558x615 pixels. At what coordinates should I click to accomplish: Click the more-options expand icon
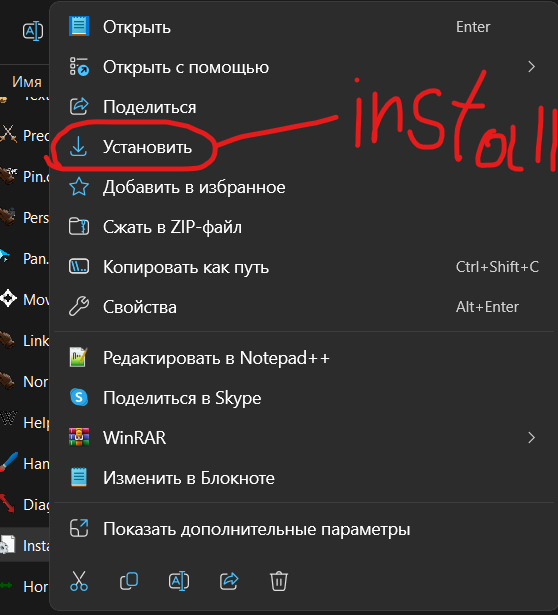[x=79, y=528]
